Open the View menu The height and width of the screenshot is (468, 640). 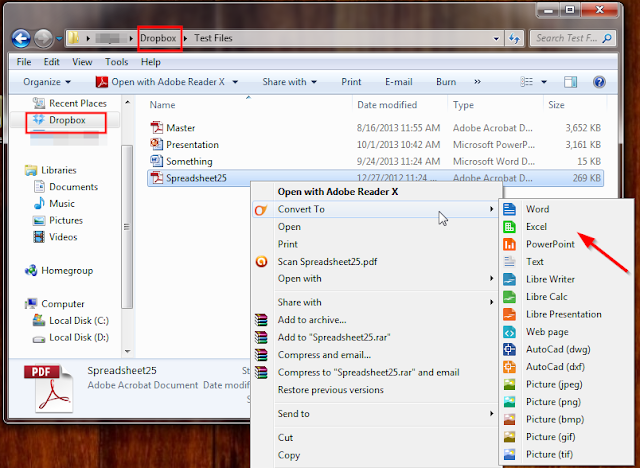coord(82,62)
